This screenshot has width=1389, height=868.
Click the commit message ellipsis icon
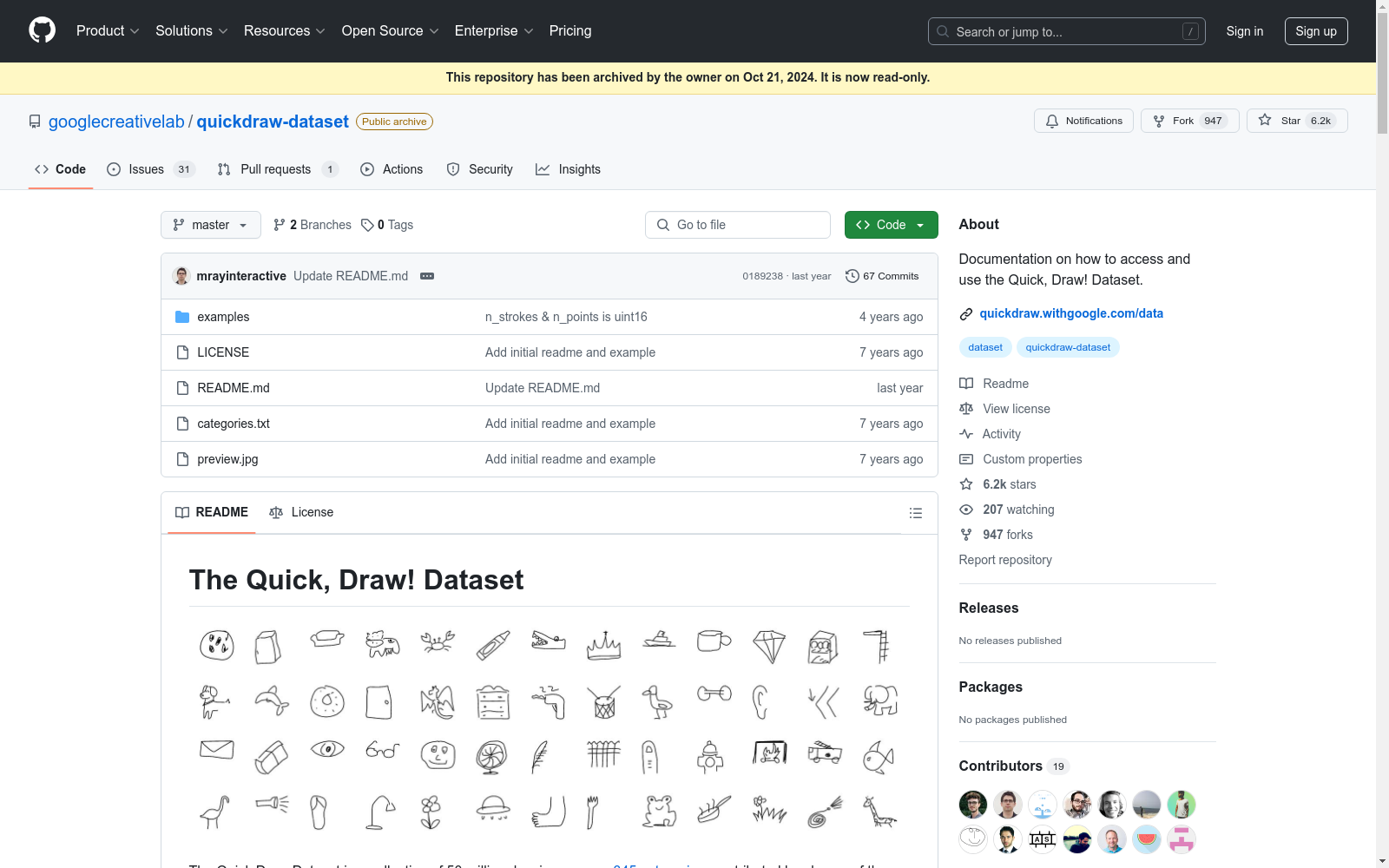427,276
